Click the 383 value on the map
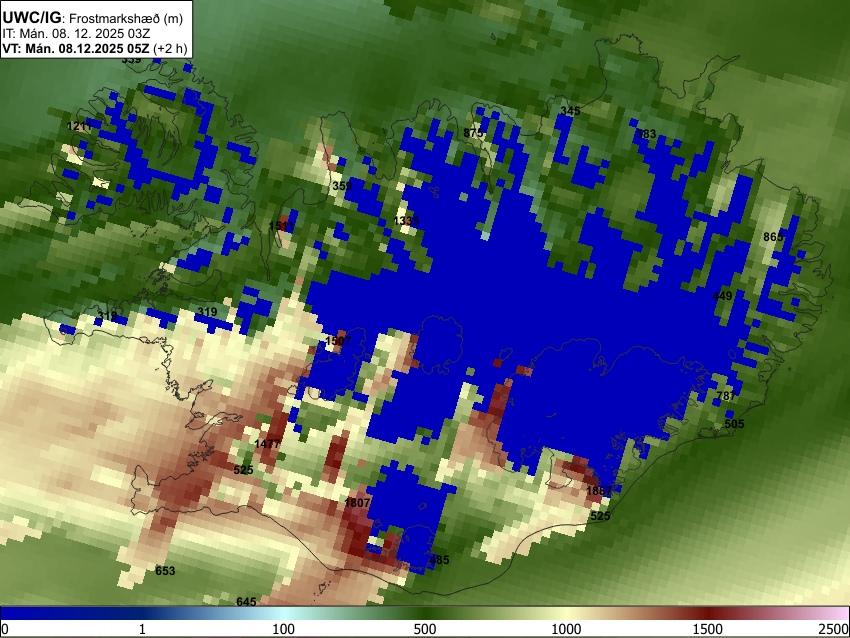The height and width of the screenshot is (638, 850). (x=646, y=134)
